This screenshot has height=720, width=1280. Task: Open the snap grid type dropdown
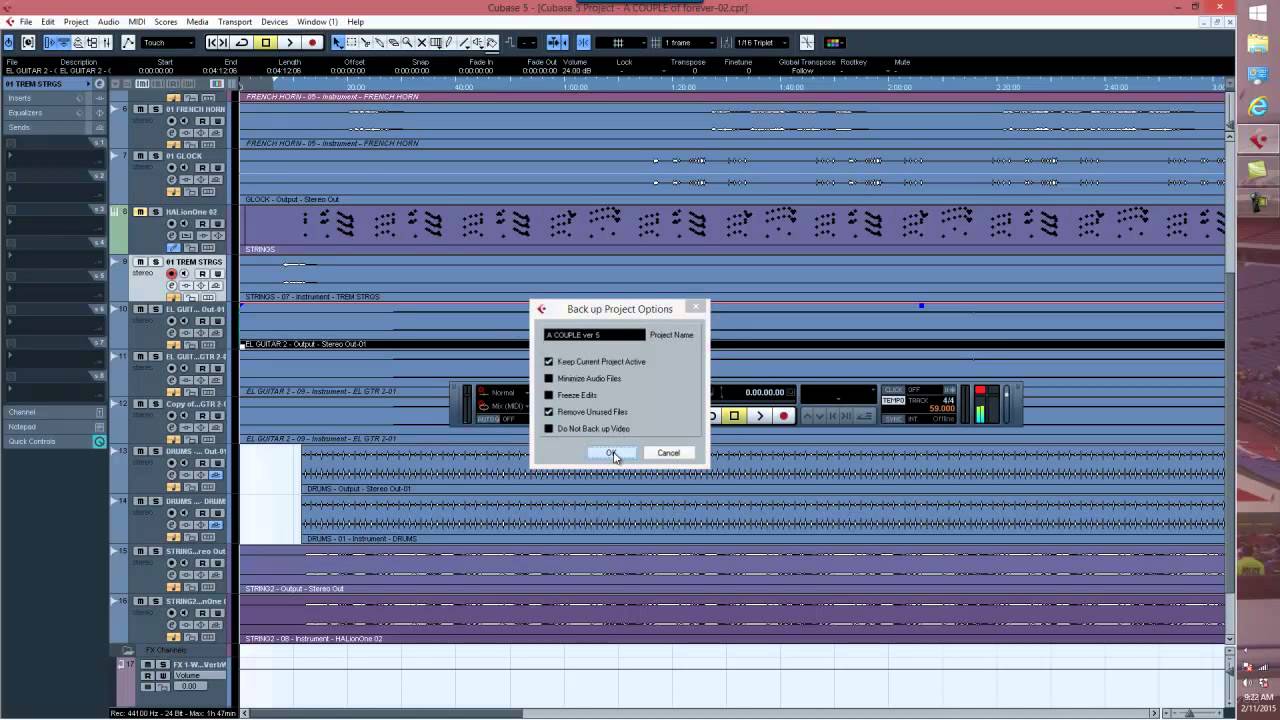(x=619, y=42)
